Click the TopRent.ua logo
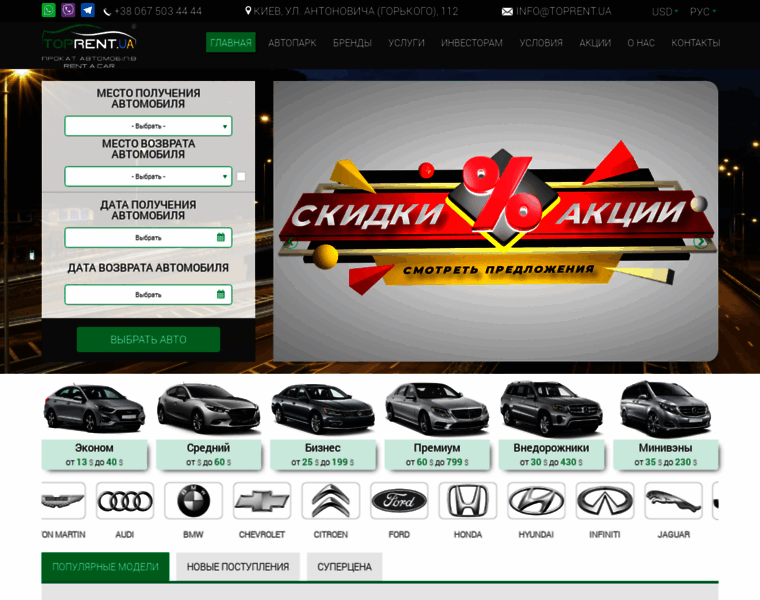This screenshot has height=600, width=760. (89, 47)
